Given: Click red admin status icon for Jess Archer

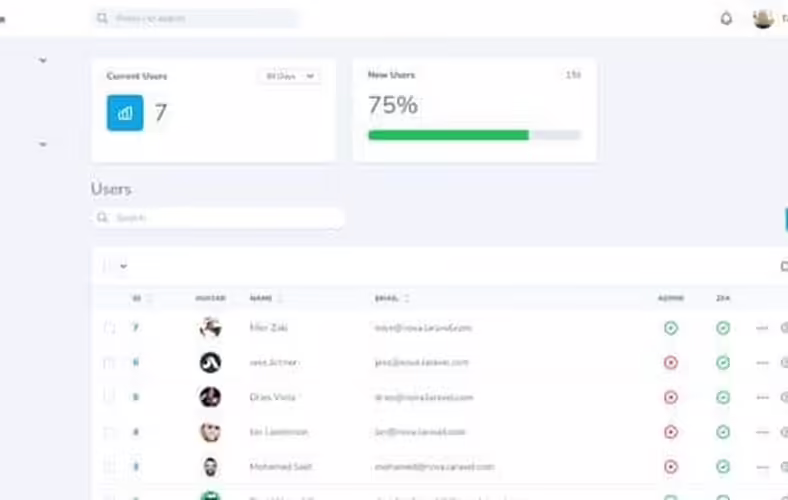Looking at the screenshot, I should [671, 362].
